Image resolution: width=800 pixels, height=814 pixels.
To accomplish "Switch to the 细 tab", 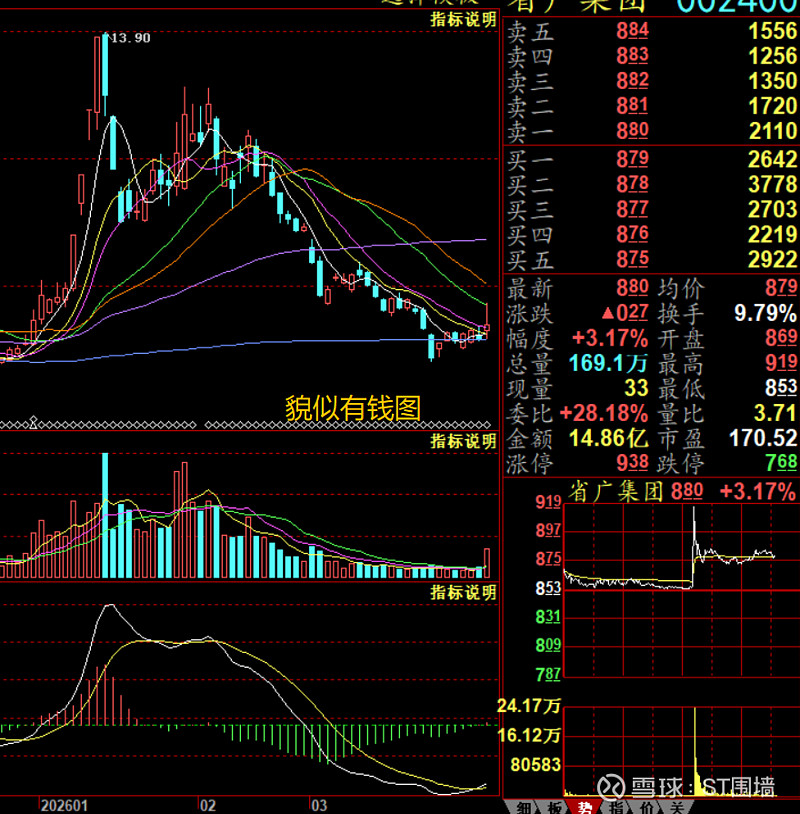I will point(523,808).
